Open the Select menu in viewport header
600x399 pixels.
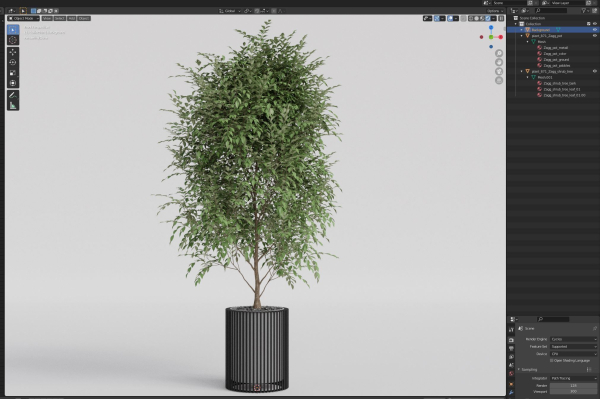coord(60,18)
